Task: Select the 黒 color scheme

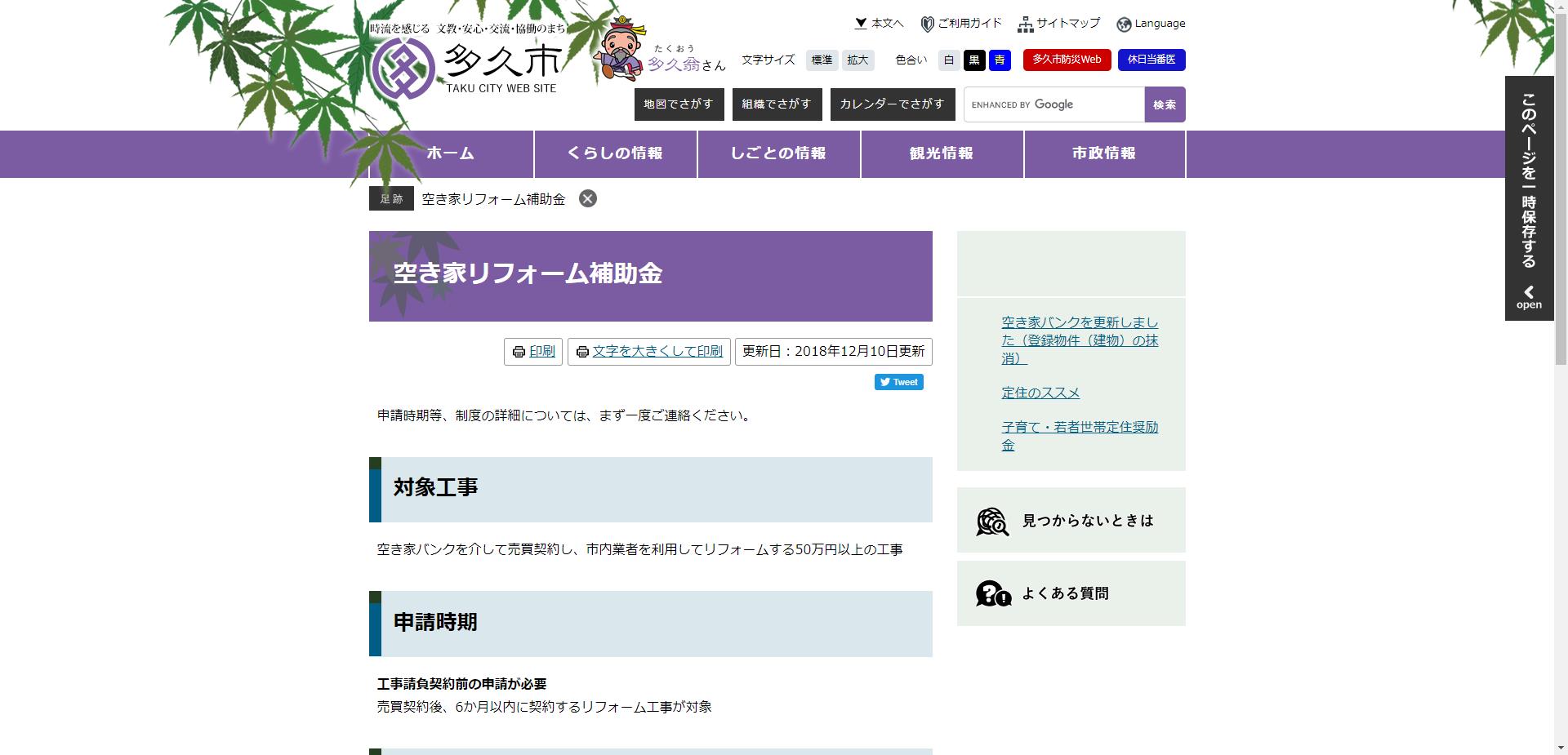Action: coord(974,60)
